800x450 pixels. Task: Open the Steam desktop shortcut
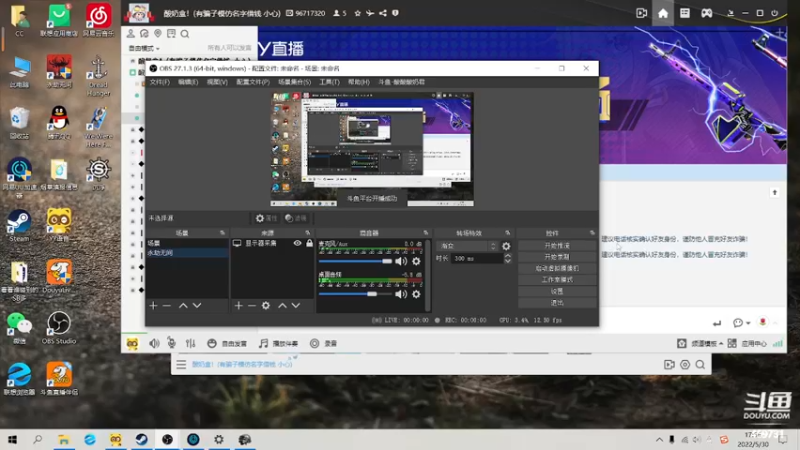19,225
